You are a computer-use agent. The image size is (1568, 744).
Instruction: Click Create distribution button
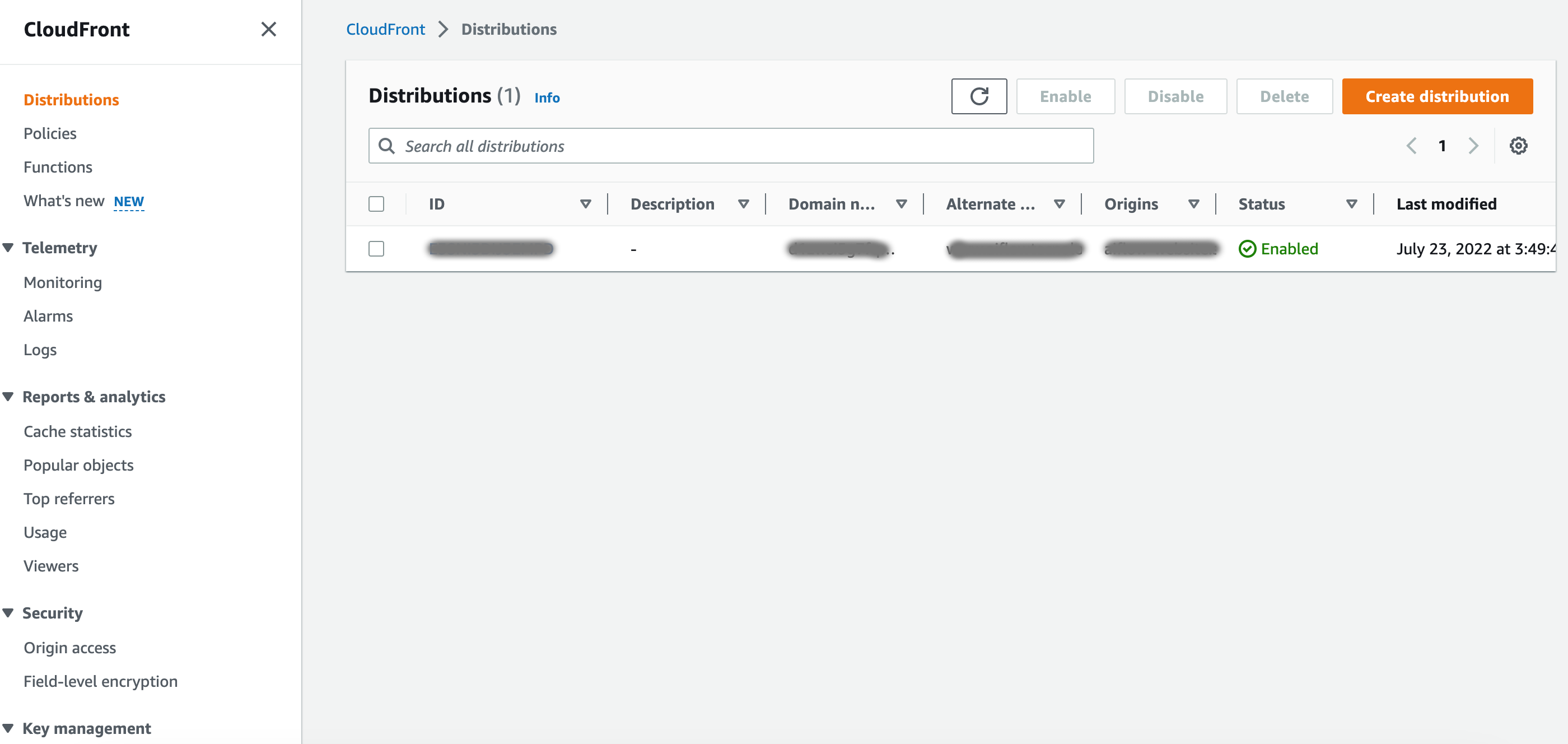pyautogui.click(x=1436, y=96)
